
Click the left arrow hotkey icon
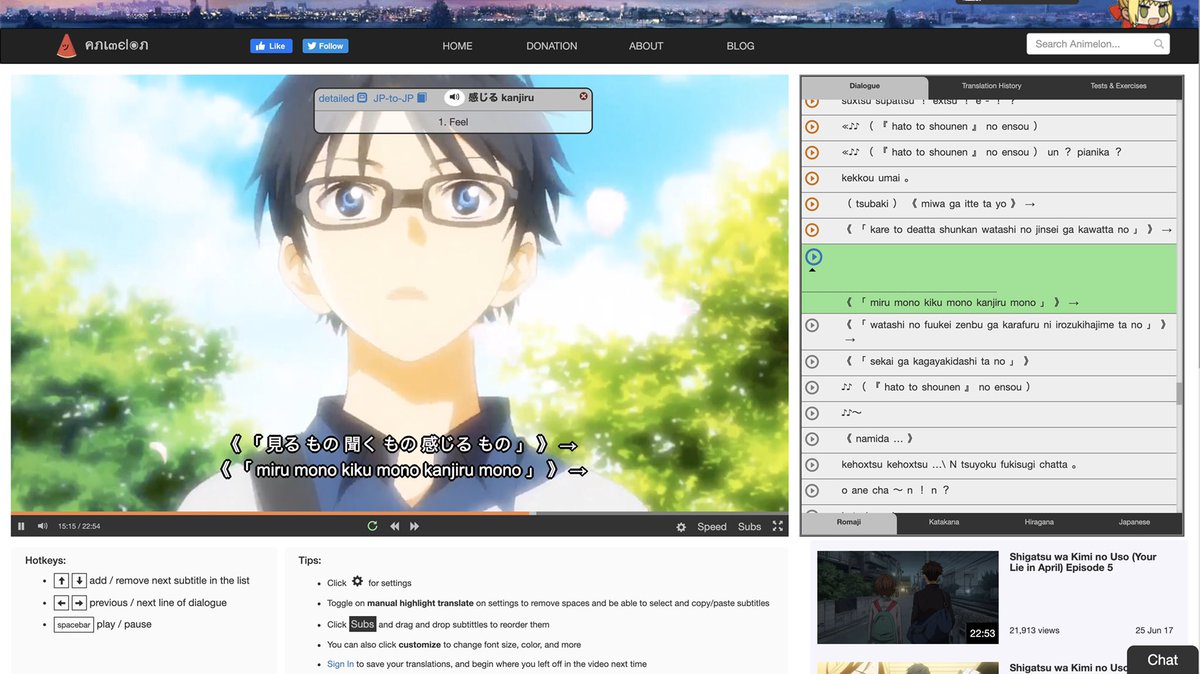[x=61, y=603]
